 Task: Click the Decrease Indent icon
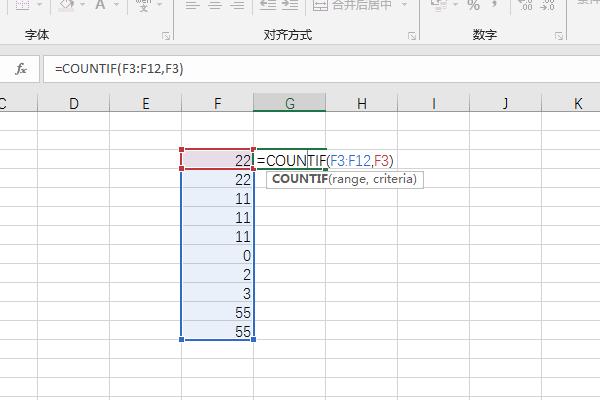[x=267, y=5]
